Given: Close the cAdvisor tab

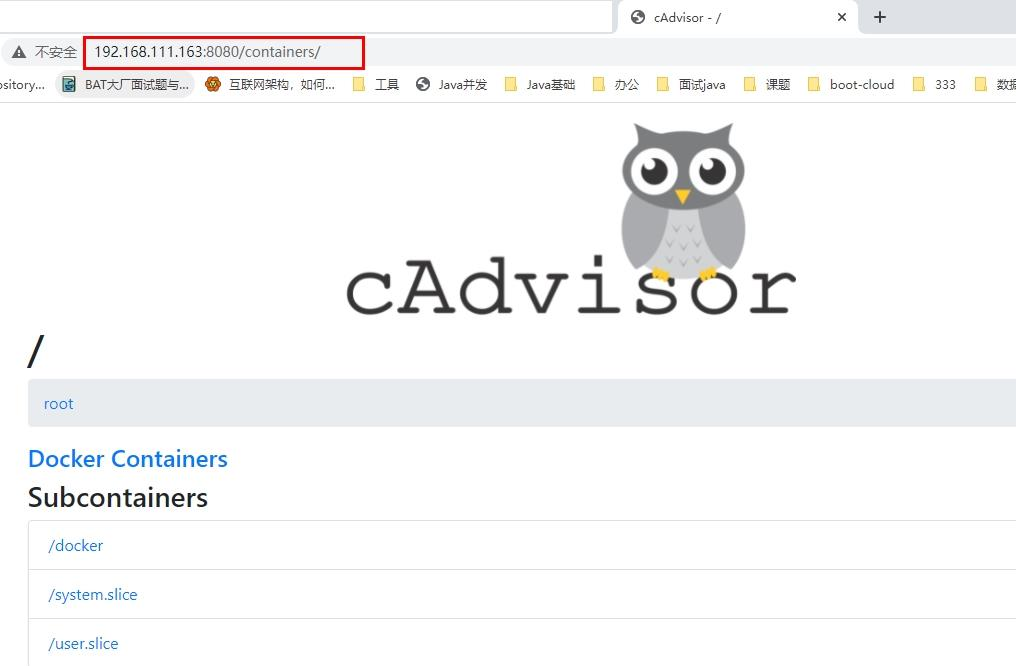Looking at the screenshot, I should pos(842,17).
